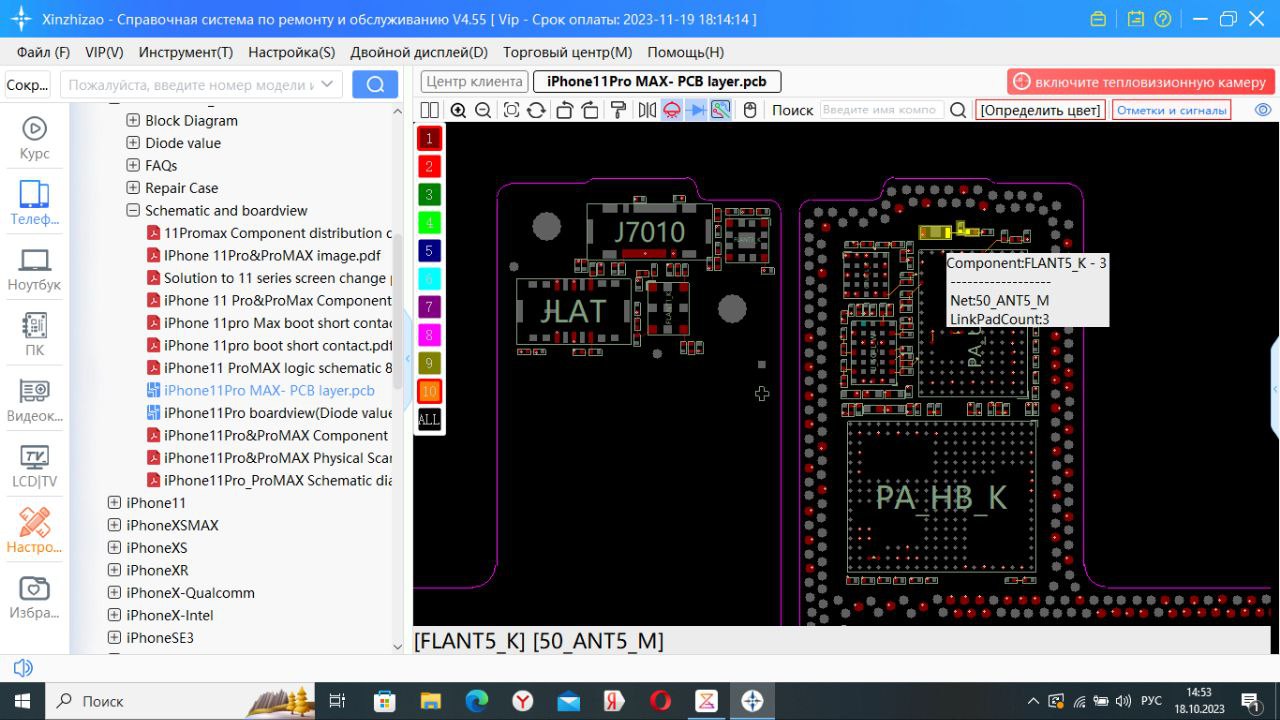
Task: Expand the iPhoneXS tree node
Action: pos(115,548)
